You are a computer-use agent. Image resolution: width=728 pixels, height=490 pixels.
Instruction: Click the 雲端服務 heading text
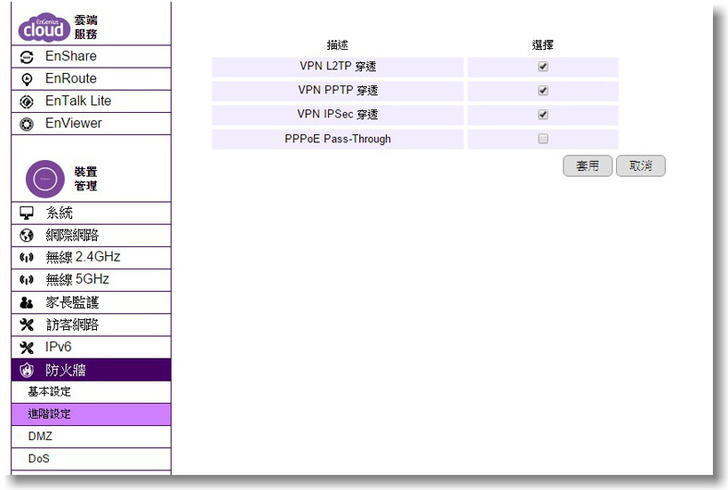[86, 27]
